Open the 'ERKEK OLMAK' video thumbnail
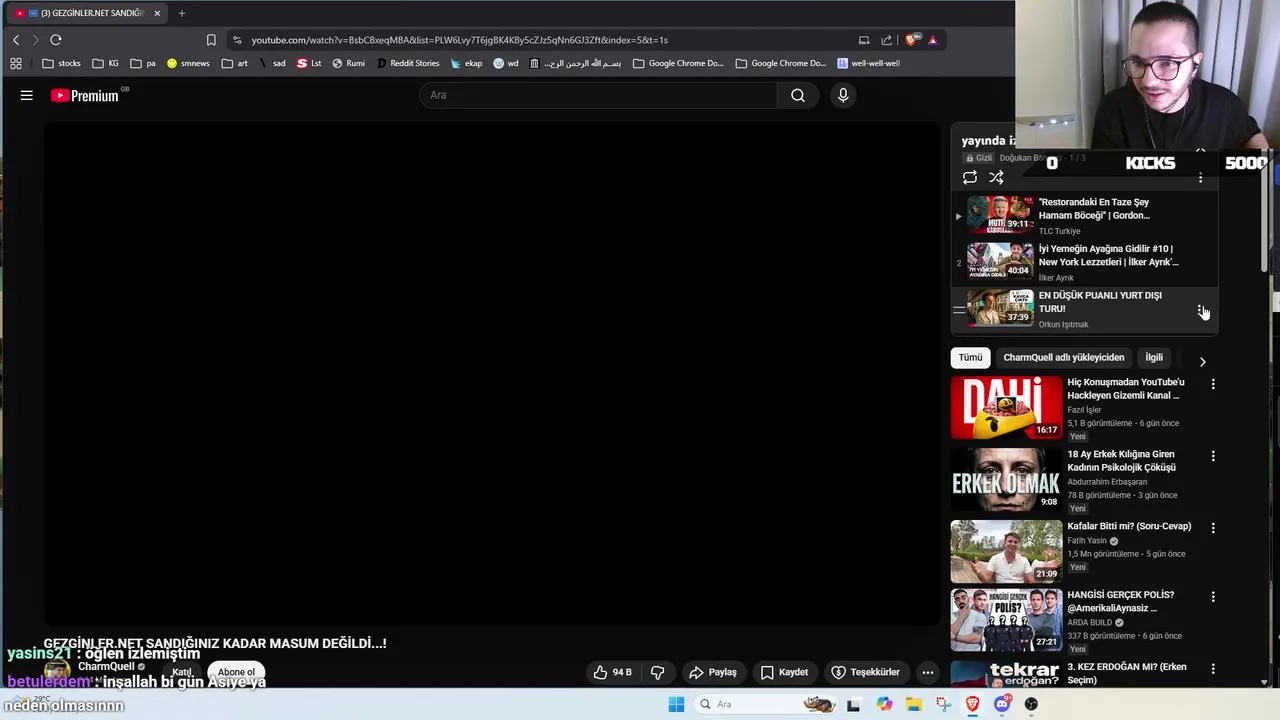This screenshot has width=1280, height=720. tap(1006, 480)
